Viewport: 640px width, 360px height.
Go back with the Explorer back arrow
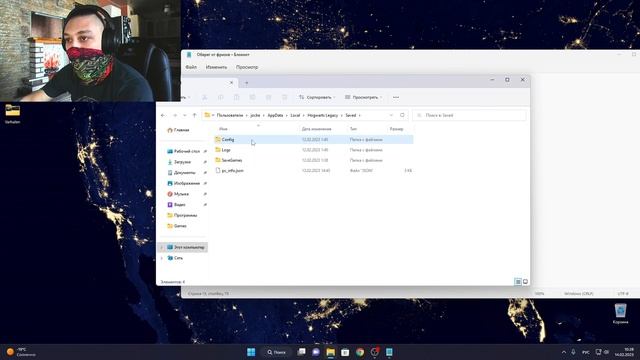[x=163, y=116]
